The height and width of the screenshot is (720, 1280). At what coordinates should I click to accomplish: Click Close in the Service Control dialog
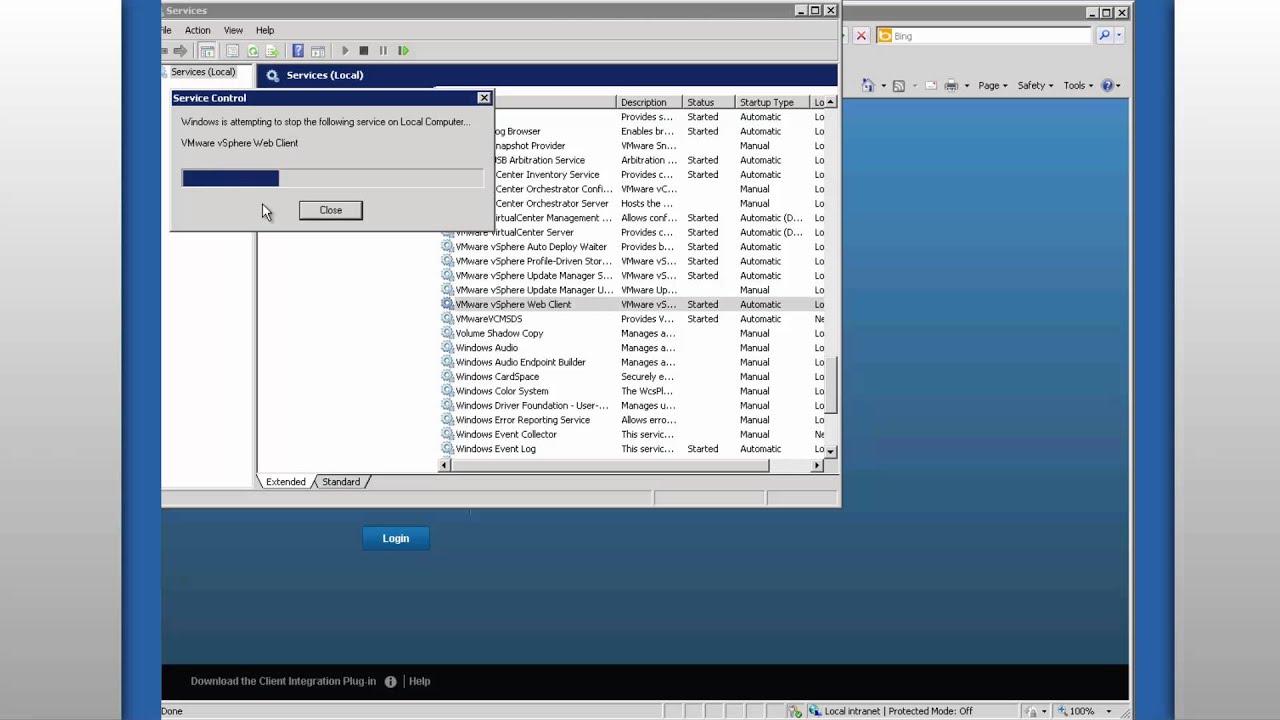tap(331, 210)
